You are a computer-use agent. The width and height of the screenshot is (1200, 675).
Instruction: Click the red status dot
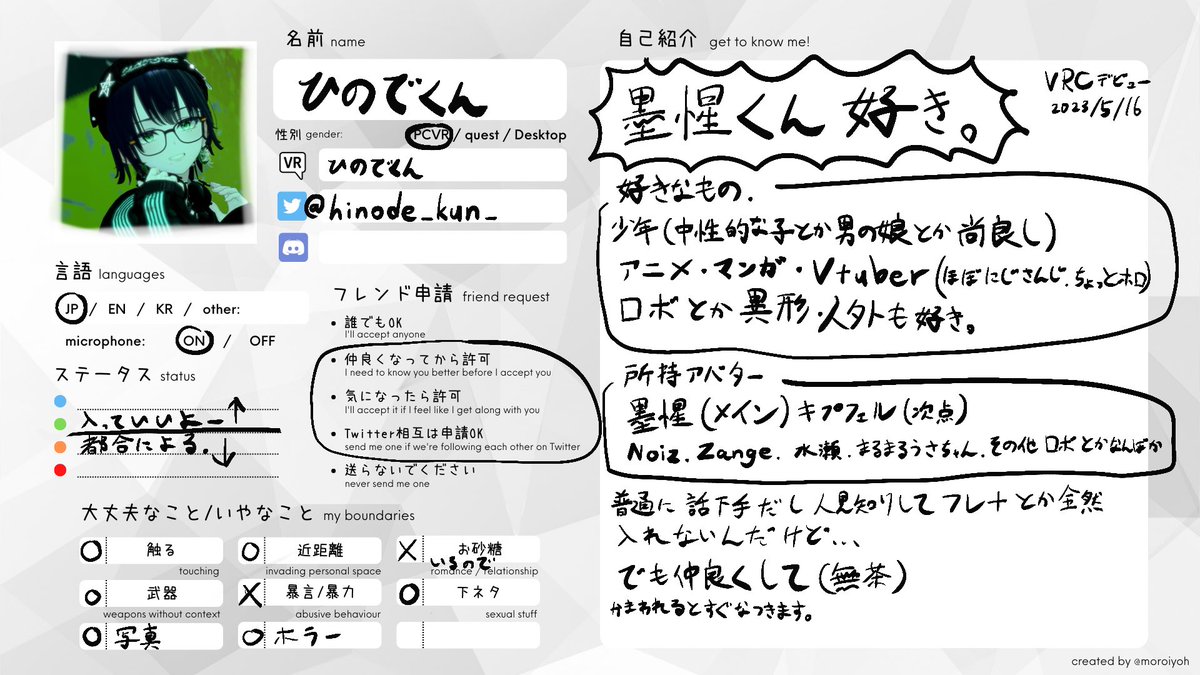point(60,470)
